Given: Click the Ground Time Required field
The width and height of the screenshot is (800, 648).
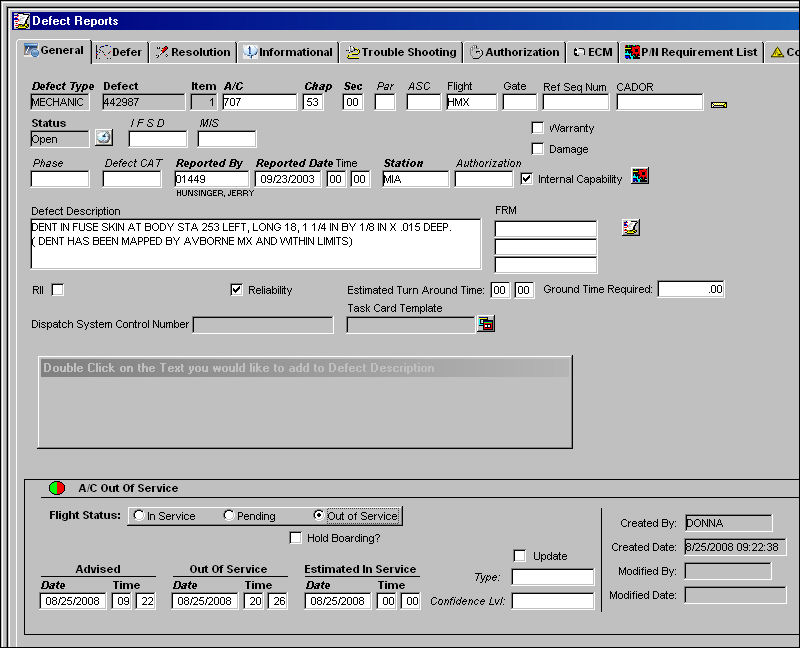Looking at the screenshot, I should [691, 289].
